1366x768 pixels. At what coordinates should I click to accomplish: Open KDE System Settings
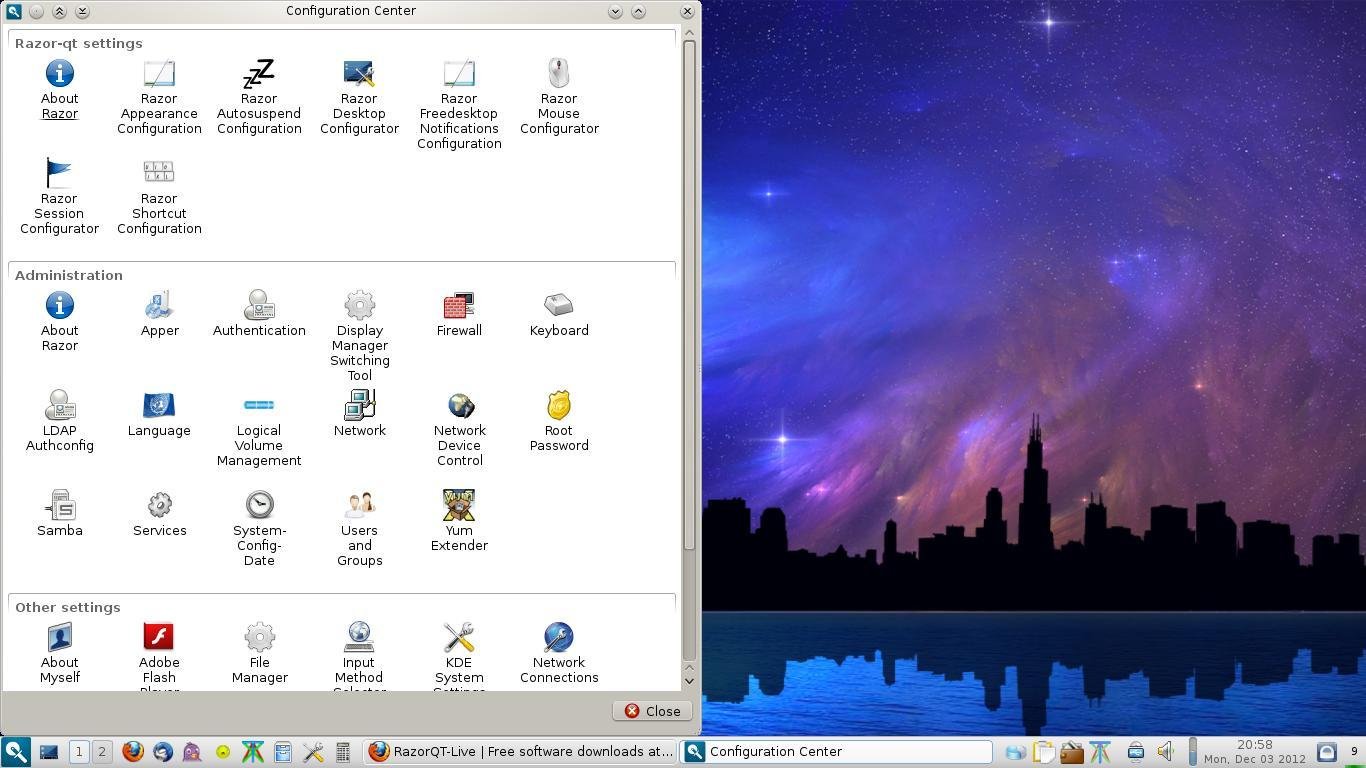pyautogui.click(x=459, y=656)
